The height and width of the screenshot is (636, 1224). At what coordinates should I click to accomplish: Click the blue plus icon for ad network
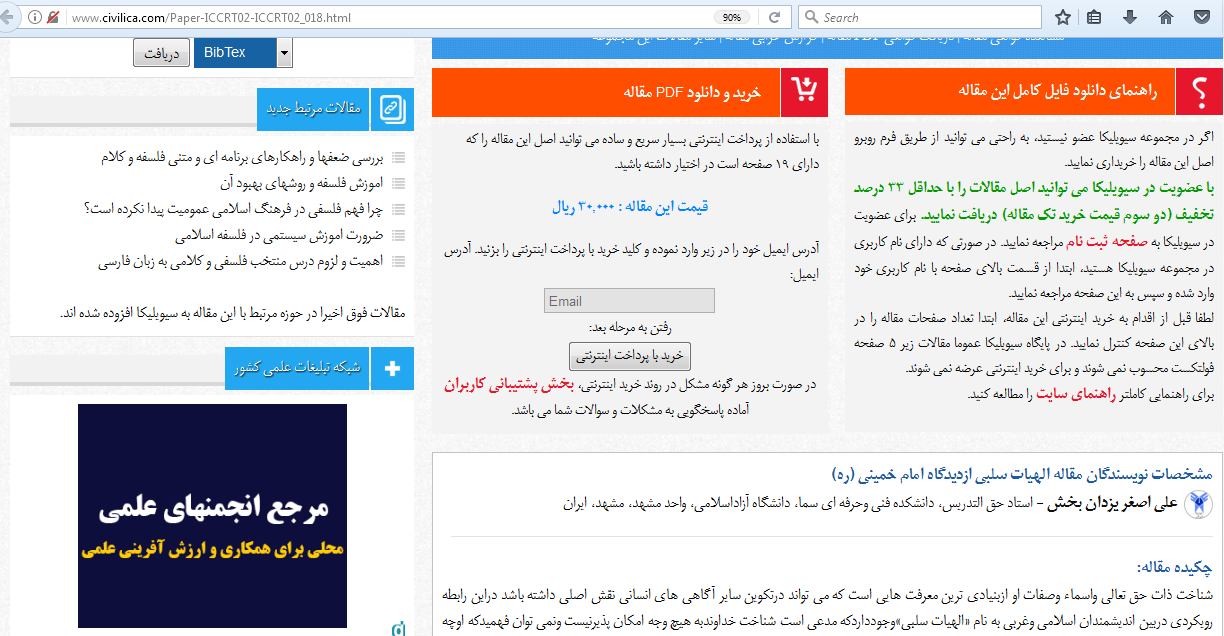click(x=392, y=368)
